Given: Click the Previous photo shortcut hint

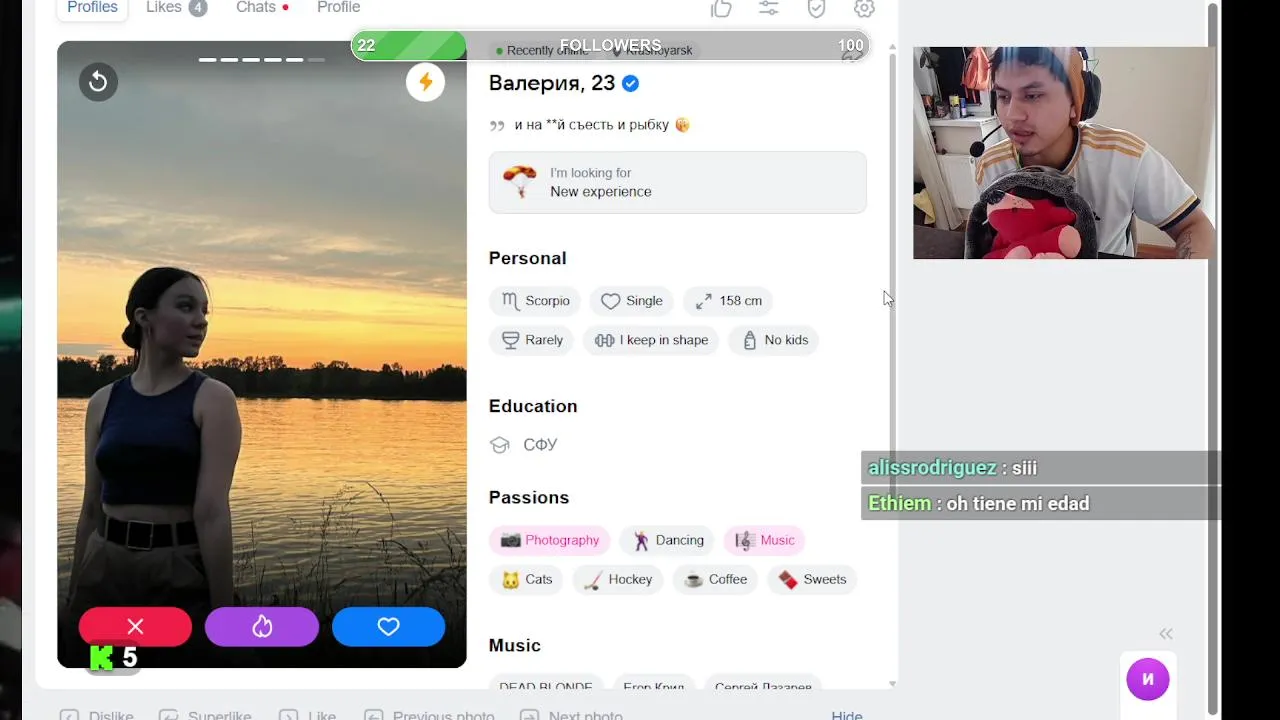Looking at the screenshot, I should 429,716.
